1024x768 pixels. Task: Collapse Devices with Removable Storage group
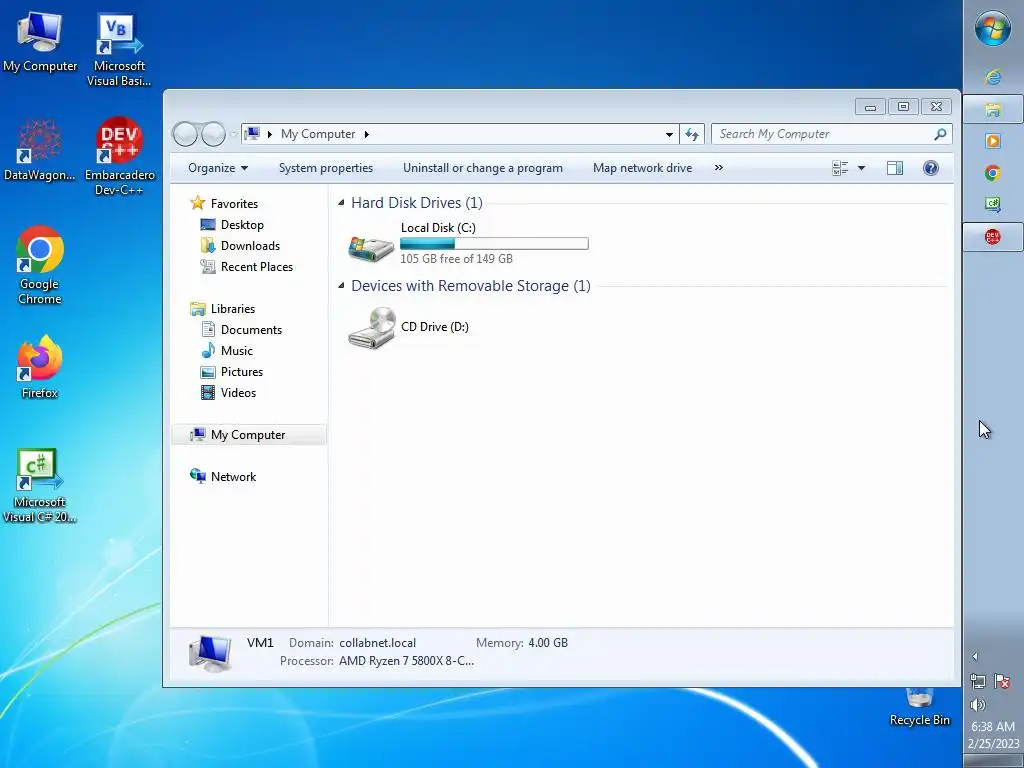tap(341, 285)
